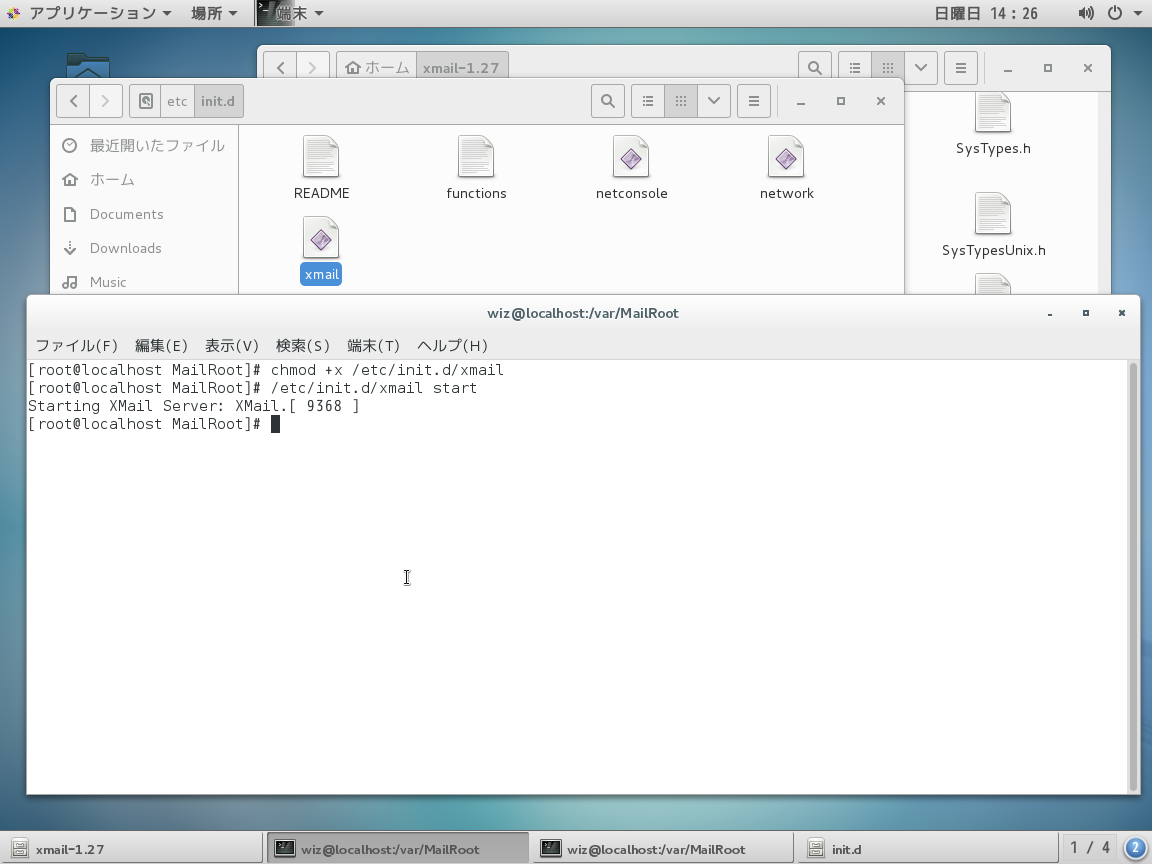Screen dimensions: 1152x864
Task: Click xmail-1.27 path bar segment
Action: click(461, 68)
